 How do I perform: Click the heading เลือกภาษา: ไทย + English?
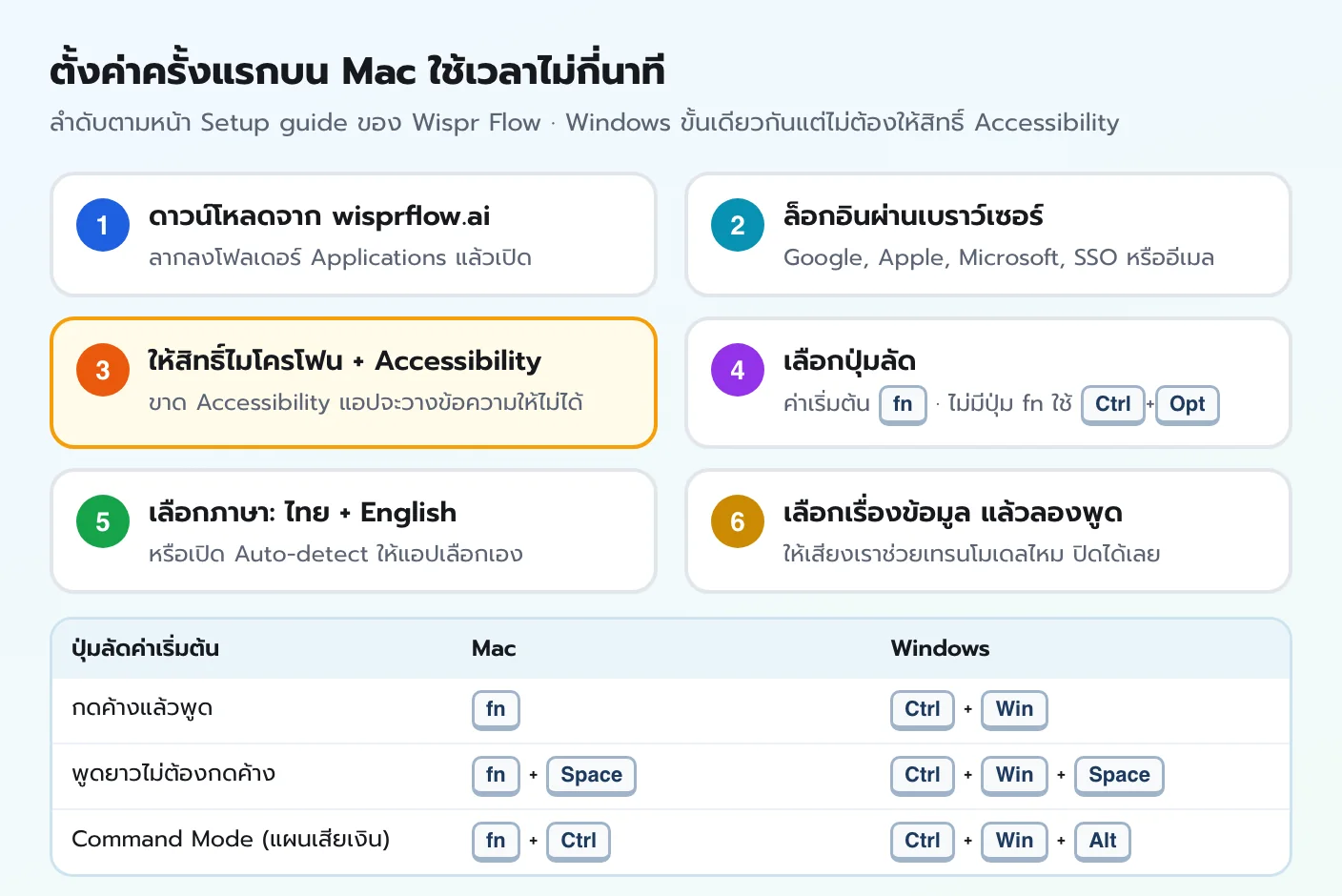click(x=302, y=513)
